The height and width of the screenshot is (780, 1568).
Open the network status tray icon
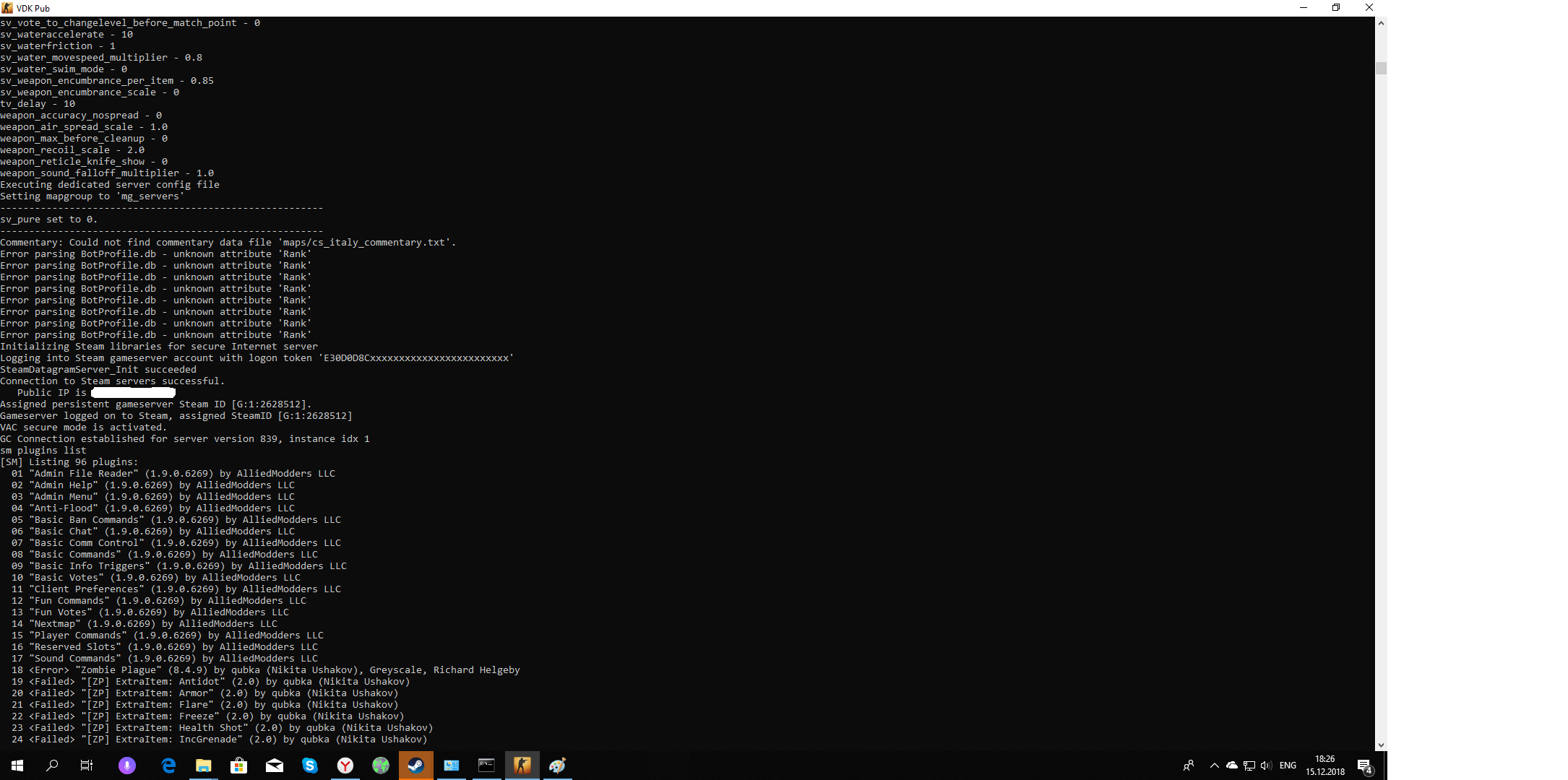1249,766
